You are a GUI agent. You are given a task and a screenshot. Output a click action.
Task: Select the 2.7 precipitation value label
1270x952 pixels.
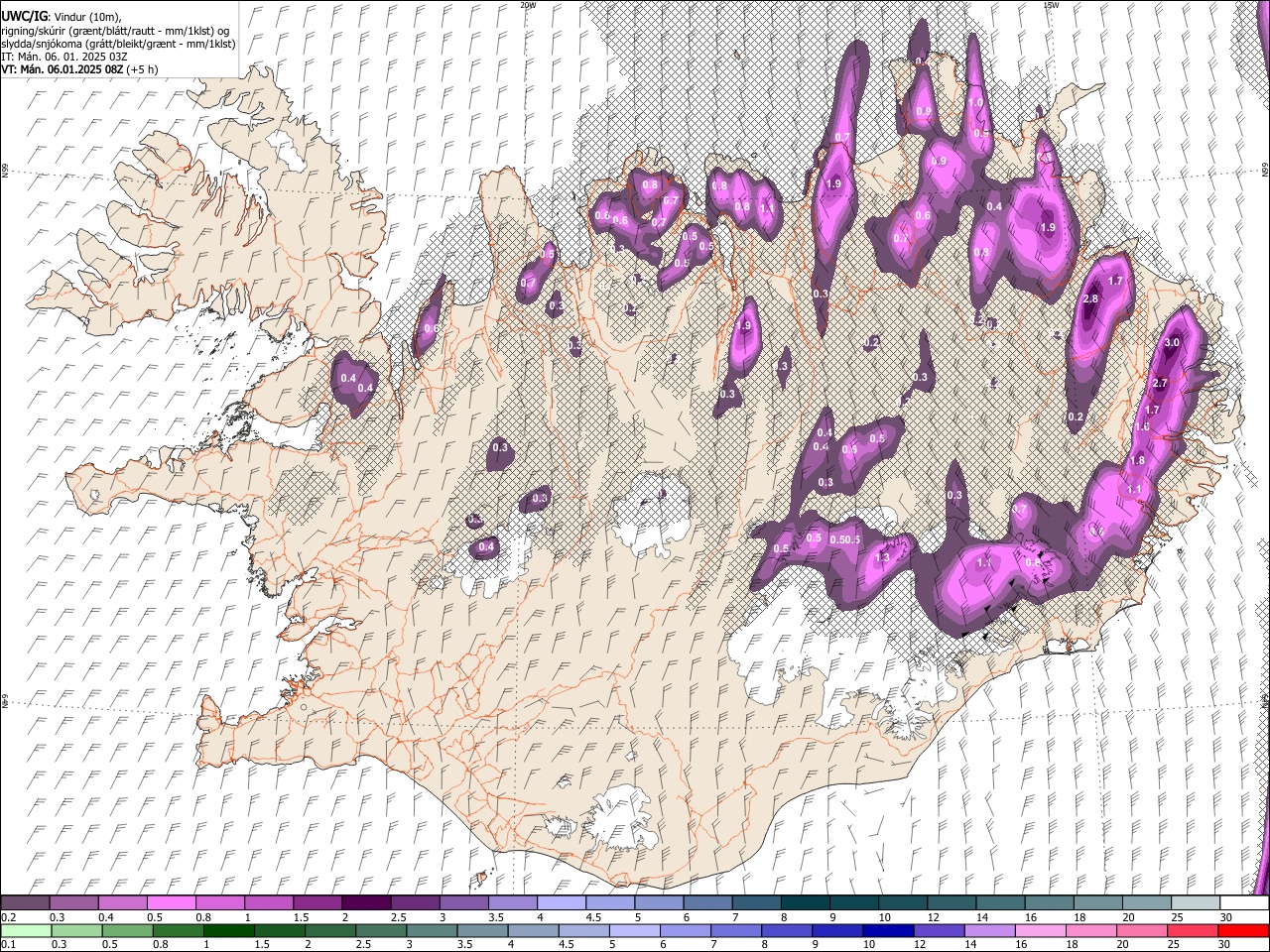[1160, 383]
